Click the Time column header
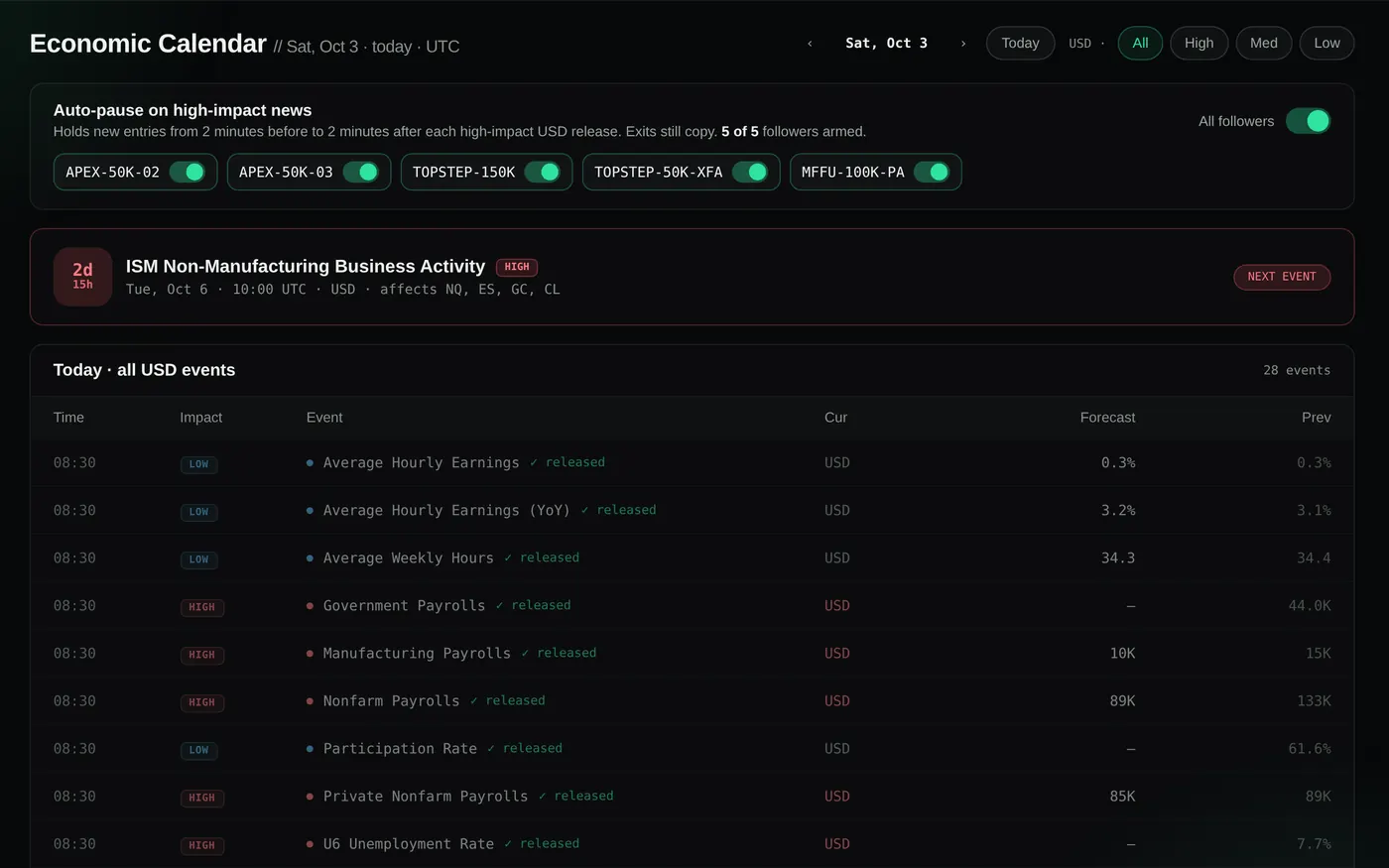 (x=68, y=418)
